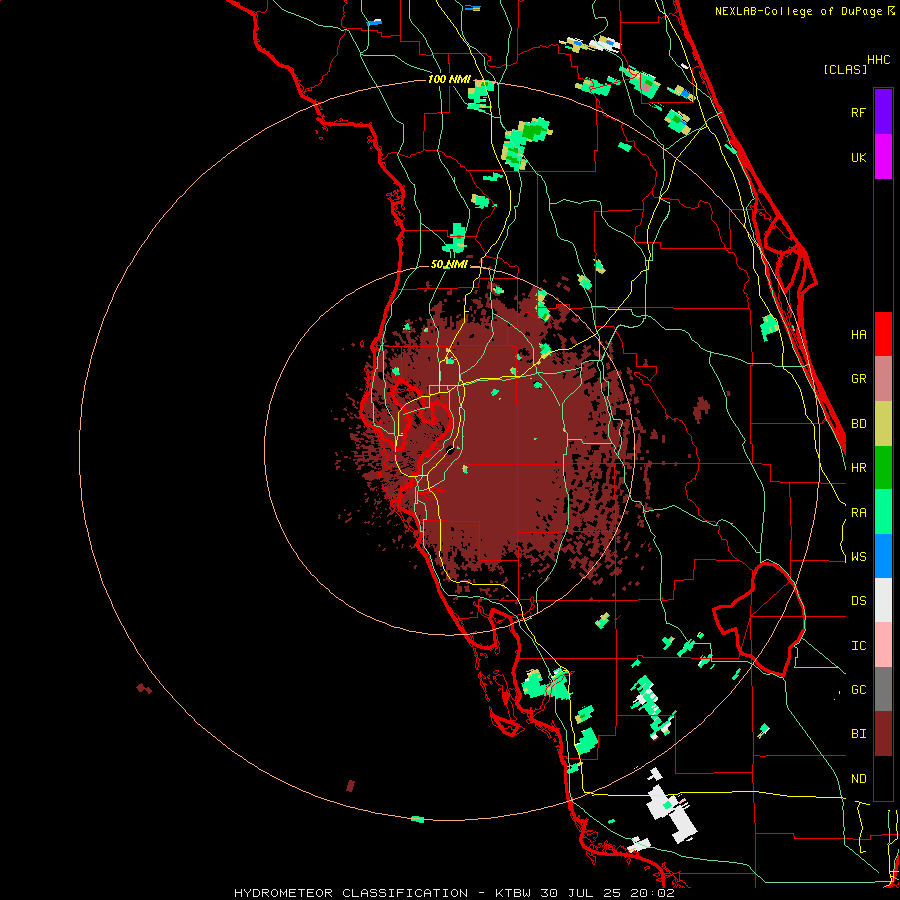
Task: Click the UK legend label
Action: coord(858,157)
